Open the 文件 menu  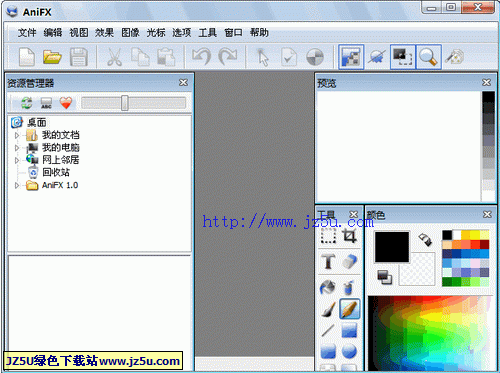click(x=27, y=33)
